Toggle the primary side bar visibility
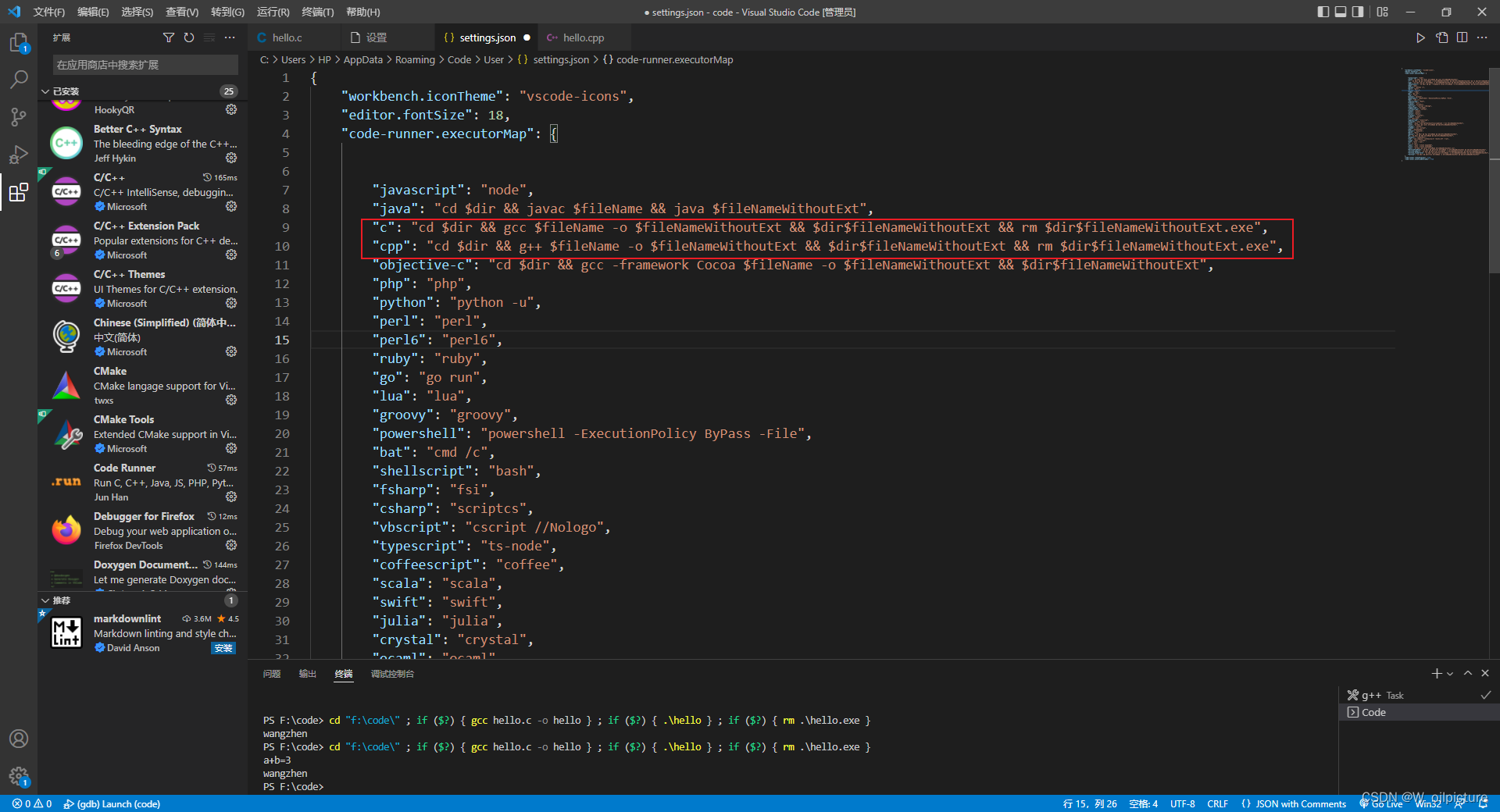 [x=1323, y=12]
